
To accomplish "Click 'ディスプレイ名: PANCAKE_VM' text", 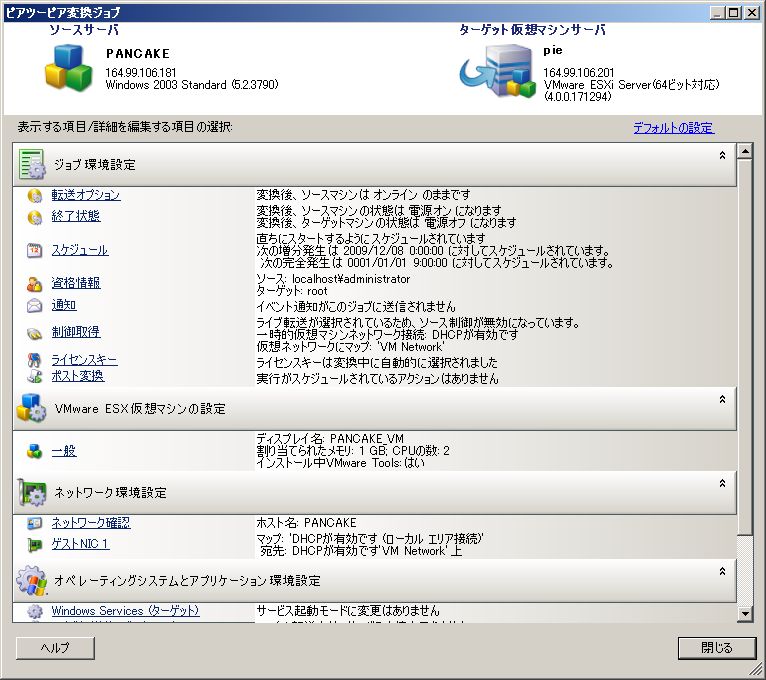I will (x=330, y=438).
